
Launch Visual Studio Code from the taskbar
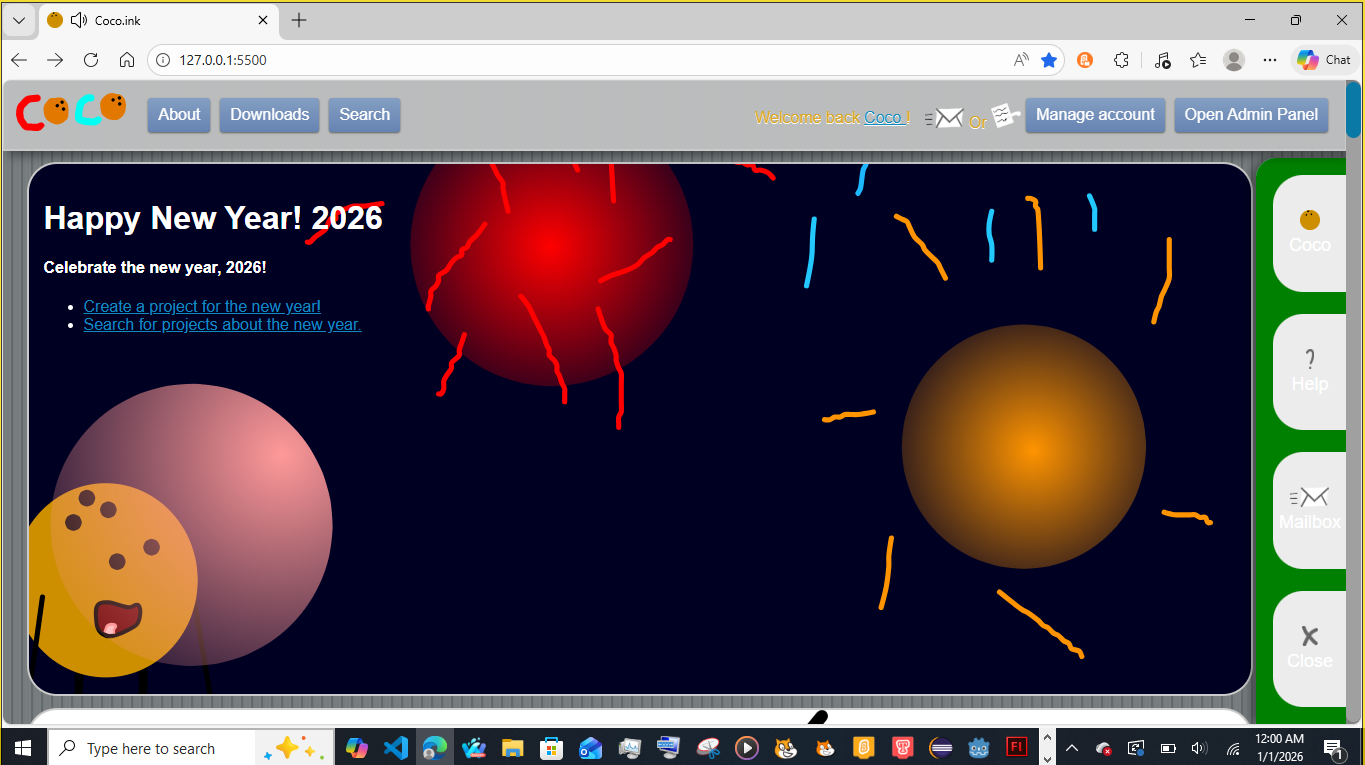click(396, 748)
